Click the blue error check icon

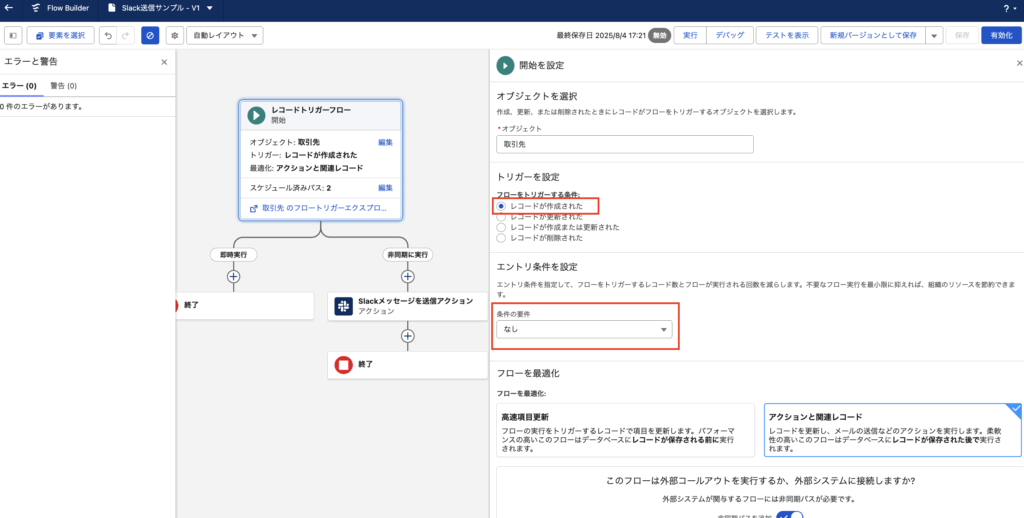point(149,35)
